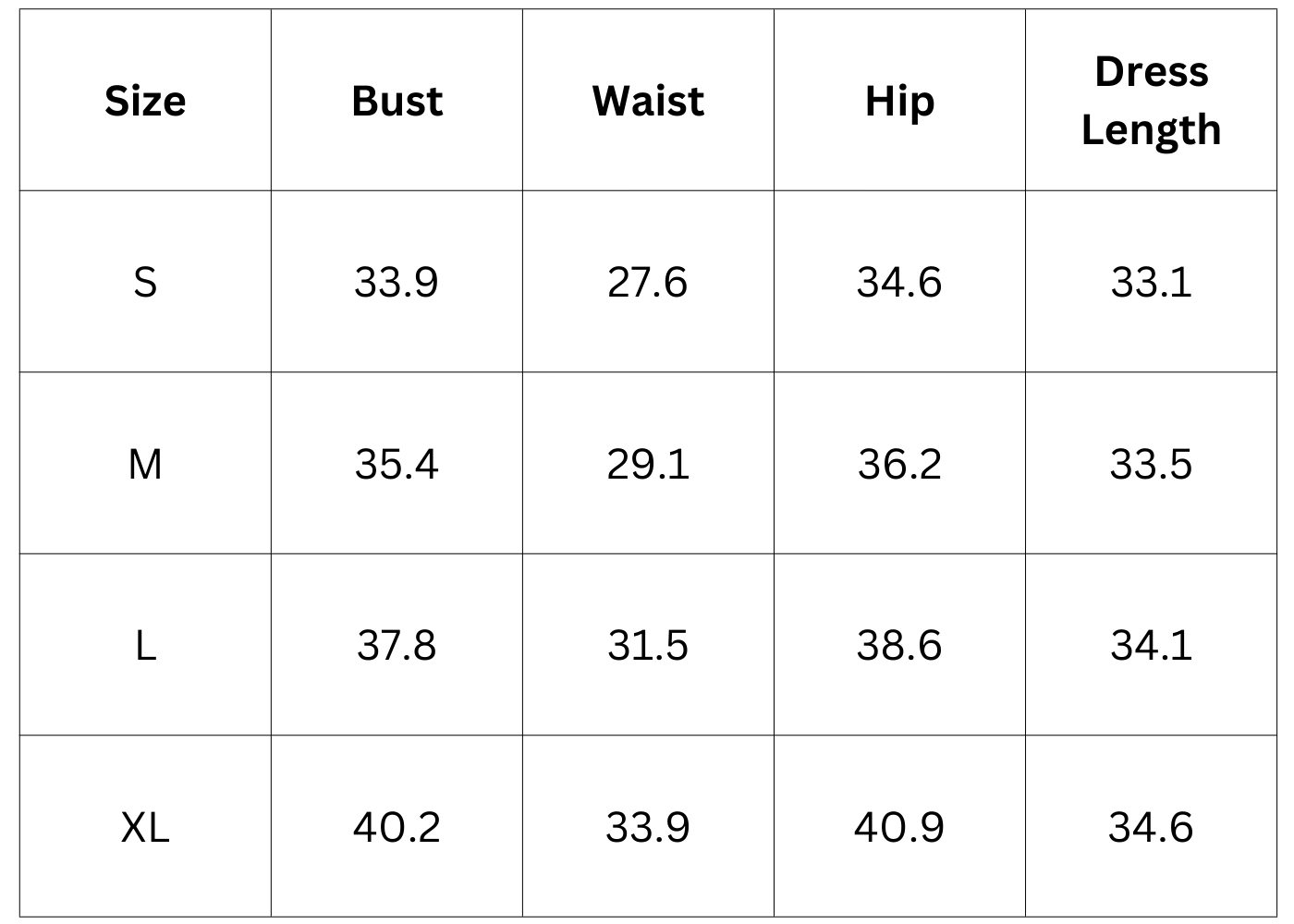The width and height of the screenshot is (1294, 924).
Task: Click the Size column header
Action: pyautogui.click(x=145, y=101)
